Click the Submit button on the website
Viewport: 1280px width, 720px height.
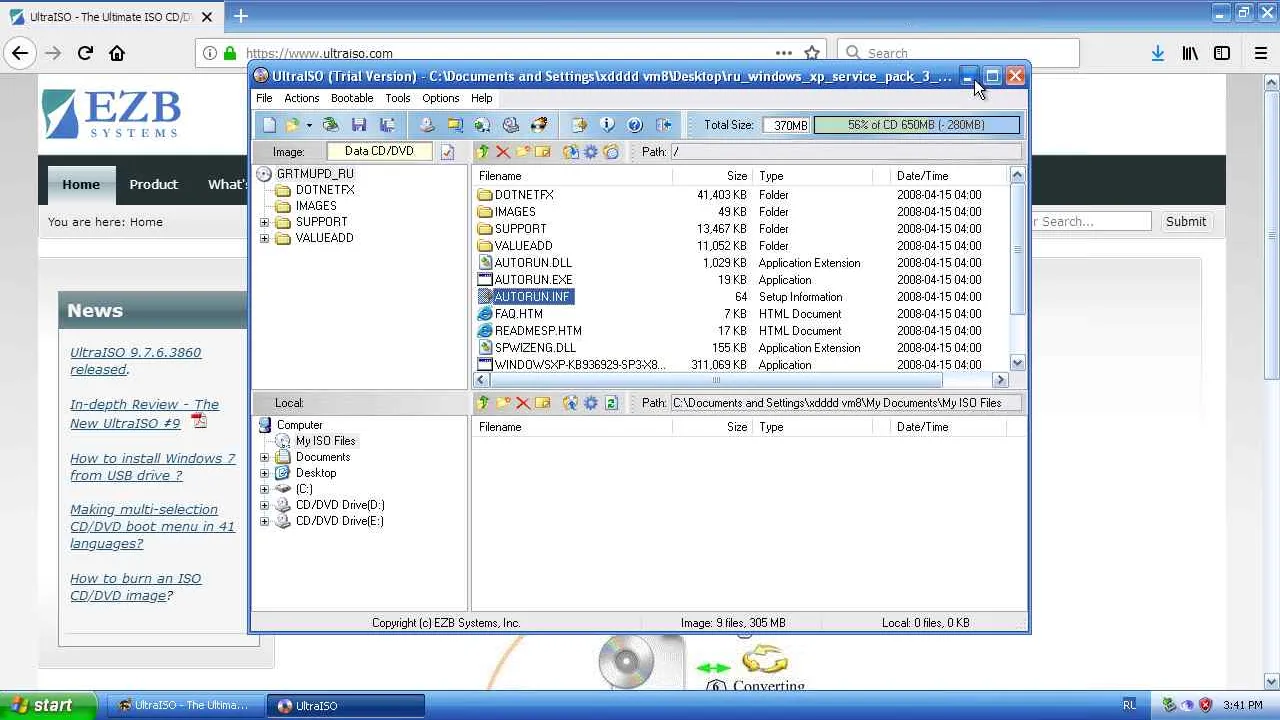1186,222
